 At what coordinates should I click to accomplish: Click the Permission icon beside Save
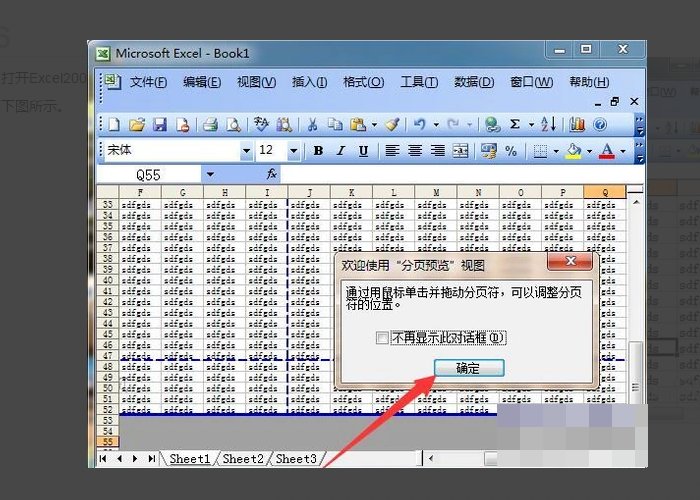183,125
